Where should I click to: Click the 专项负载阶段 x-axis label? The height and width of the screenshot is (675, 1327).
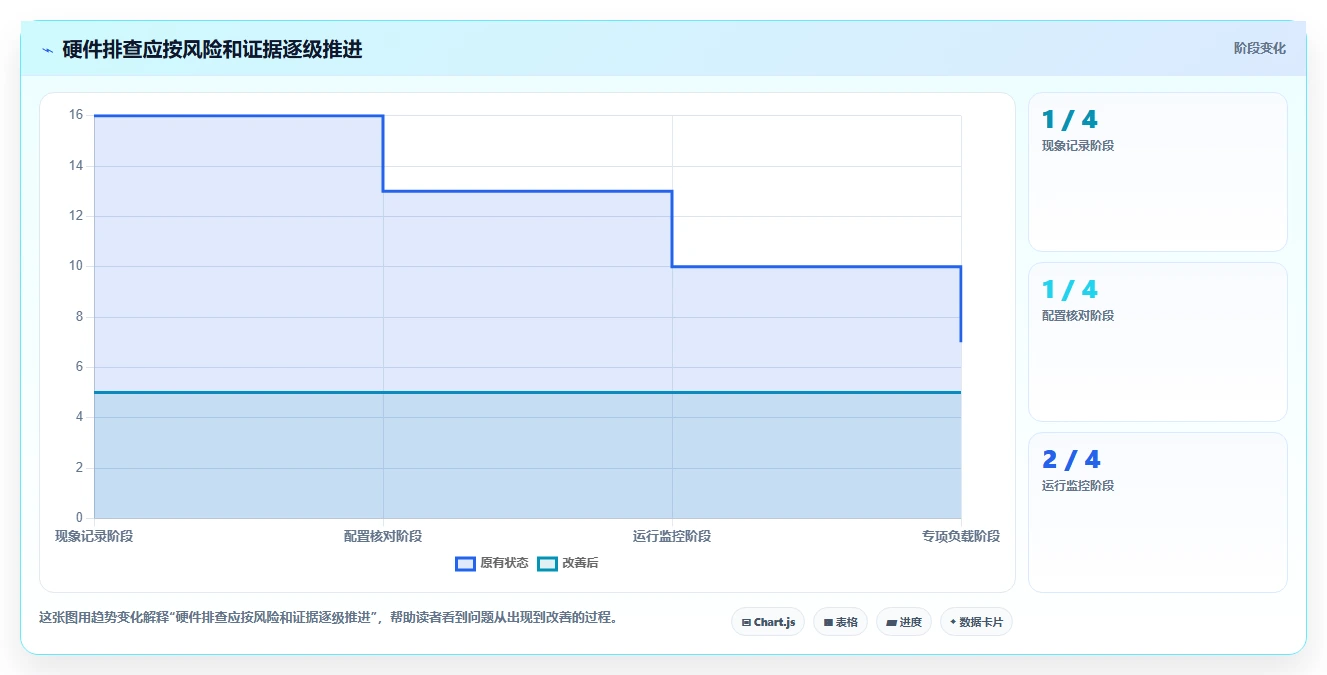961,536
